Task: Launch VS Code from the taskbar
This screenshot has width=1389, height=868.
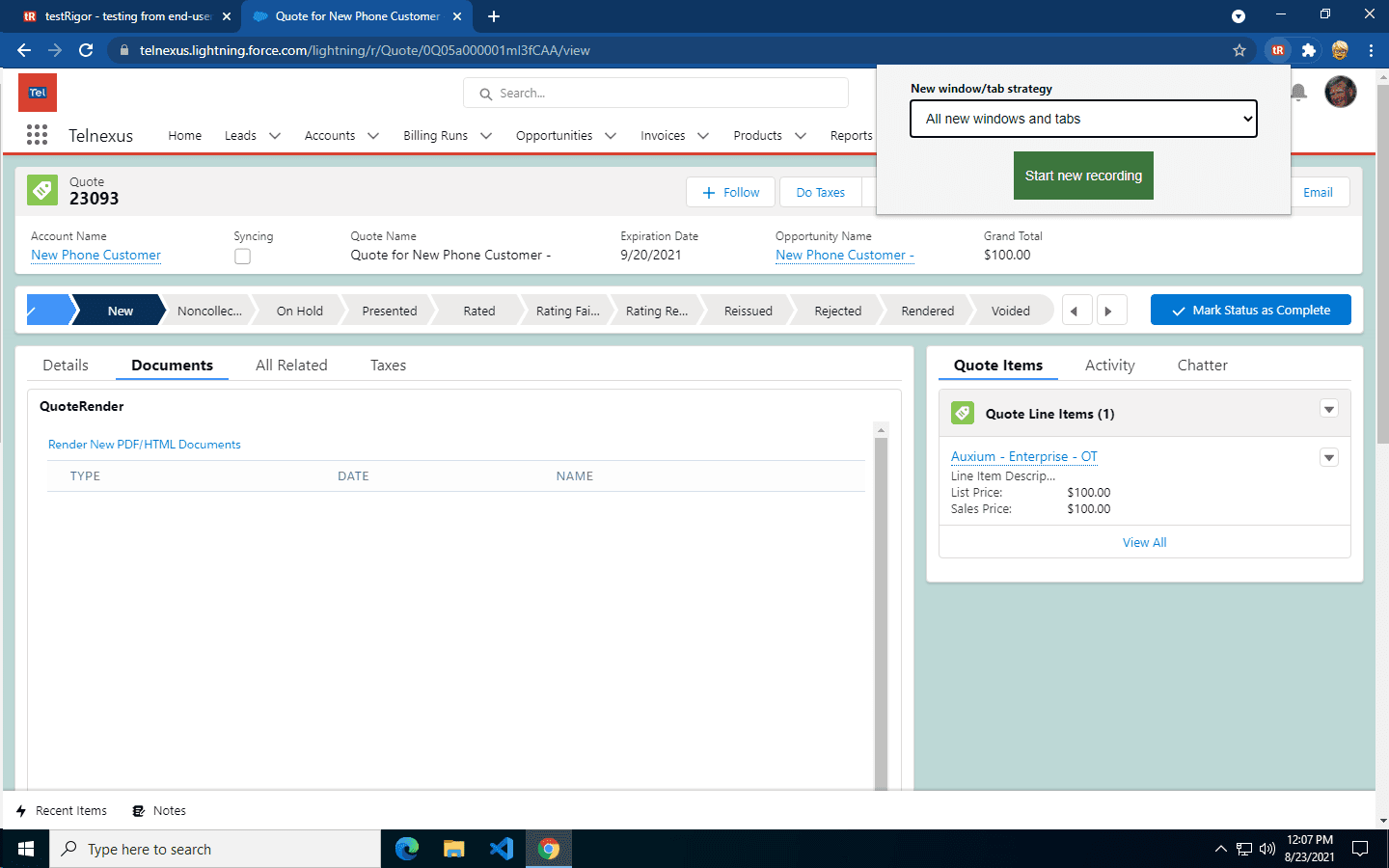Action: click(501, 849)
